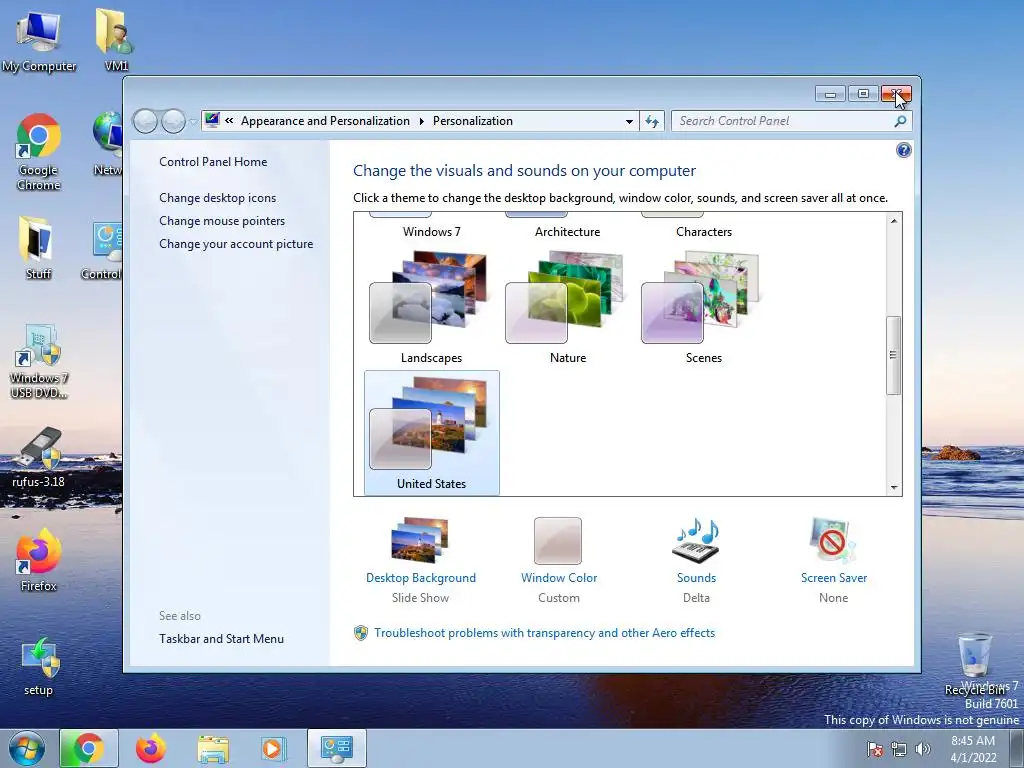1024x768 pixels.
Task: Select the Nature theme
Action: [x=568, y=307]
